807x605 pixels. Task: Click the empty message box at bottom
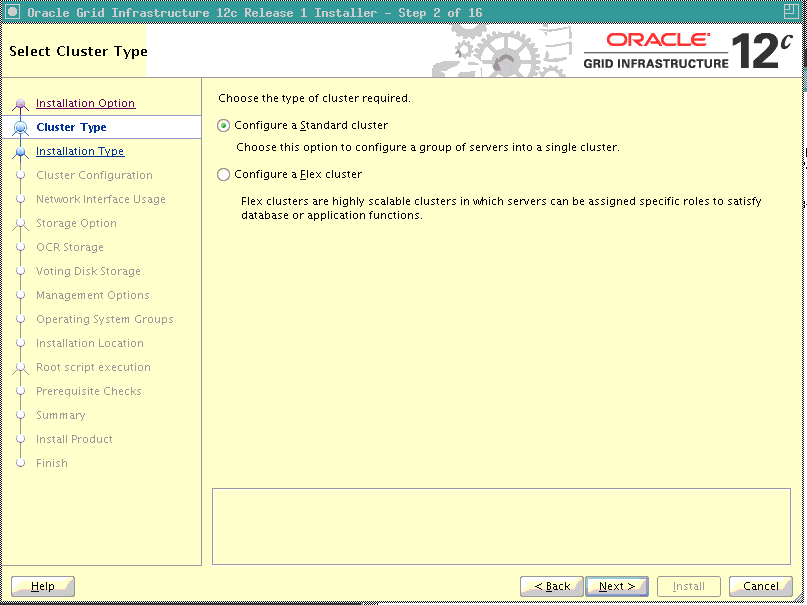[501, 526]
